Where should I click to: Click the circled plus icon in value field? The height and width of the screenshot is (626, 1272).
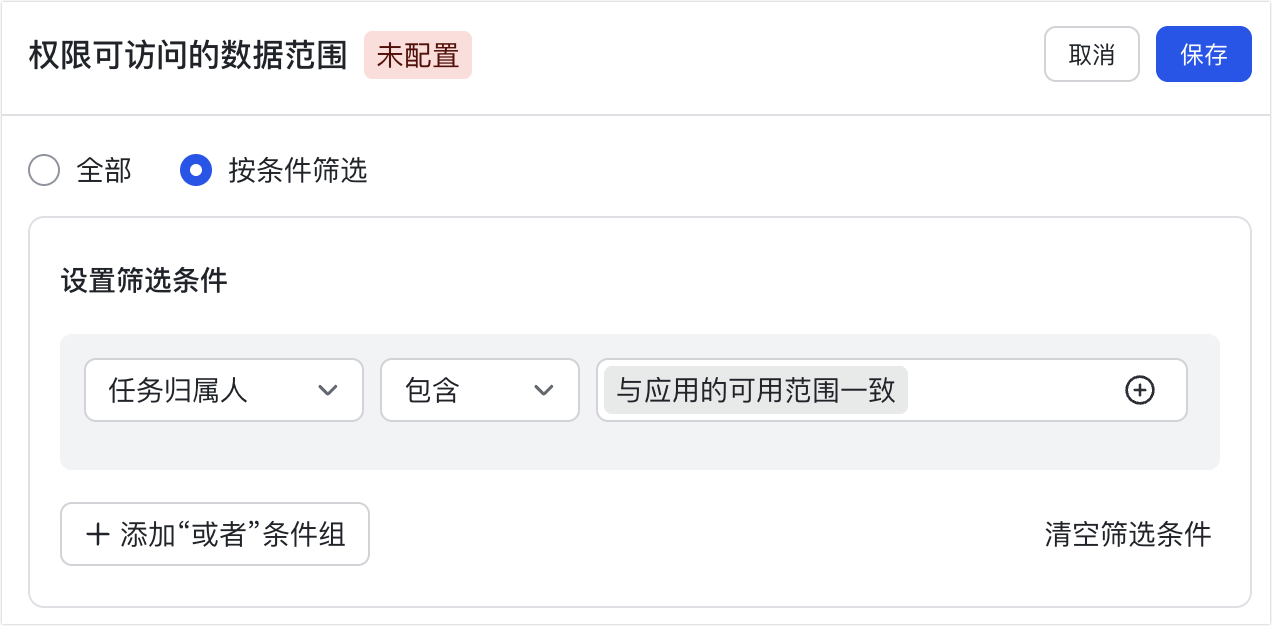click(x=1139, y=390)
